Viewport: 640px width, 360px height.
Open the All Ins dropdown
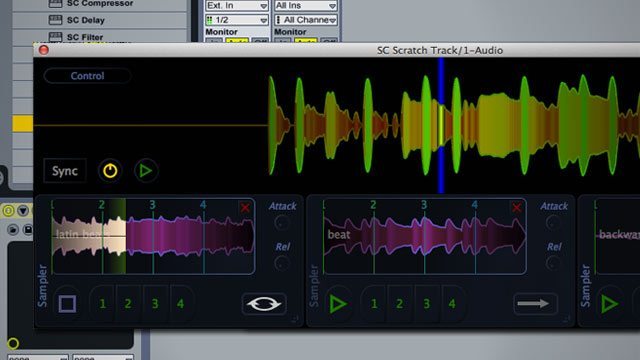pos(306,6)
